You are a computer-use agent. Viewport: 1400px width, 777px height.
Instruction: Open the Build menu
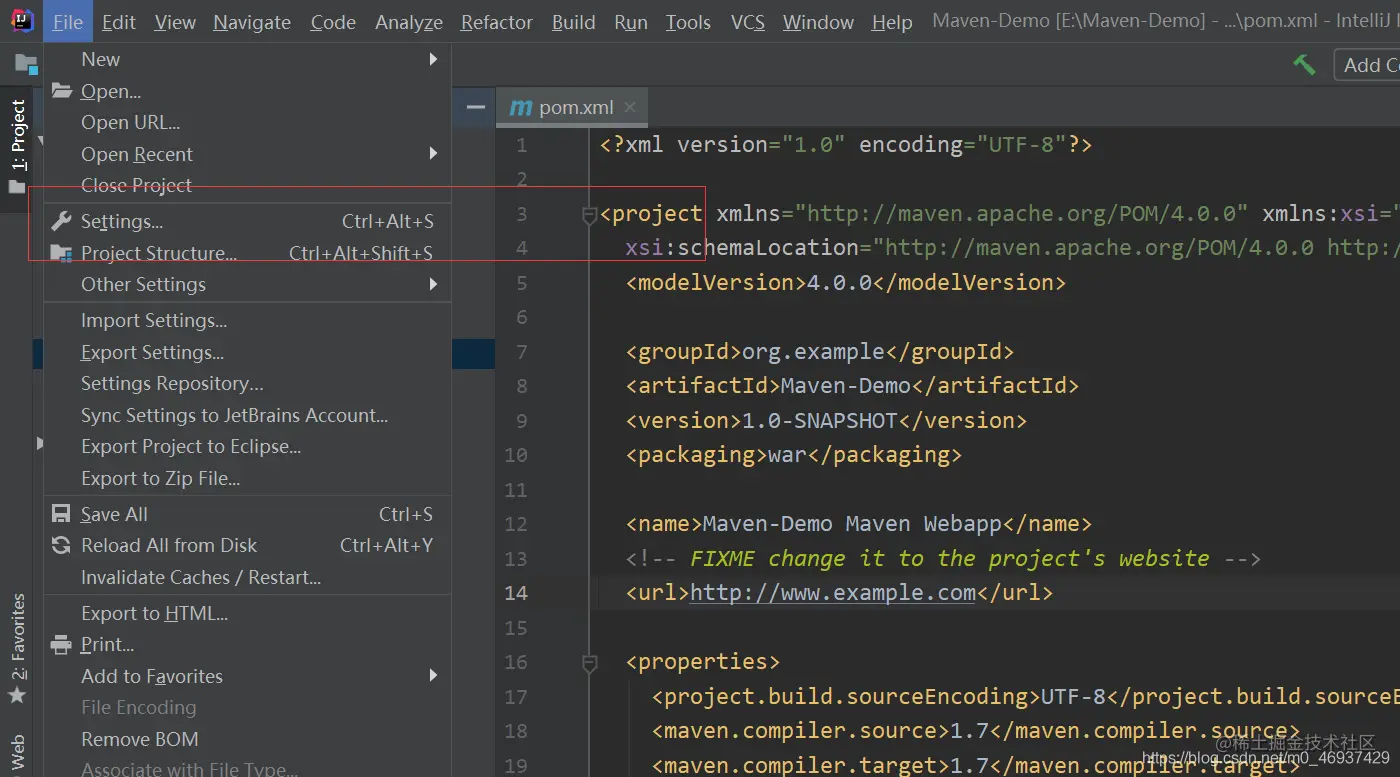(573, 22)
